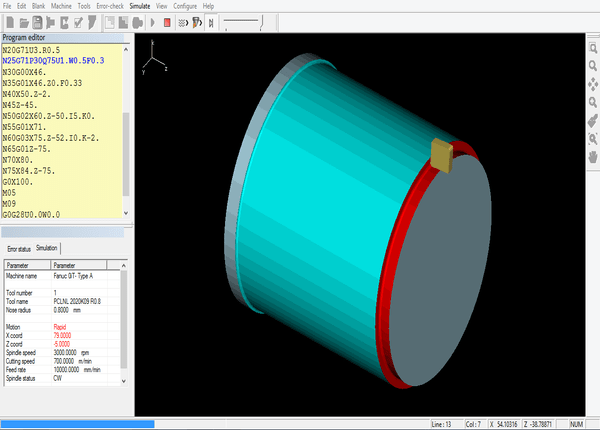This screenshot has height=430, width=600.
Task: Select the four-arrow pan/move view tool
Action: (593, 84)
